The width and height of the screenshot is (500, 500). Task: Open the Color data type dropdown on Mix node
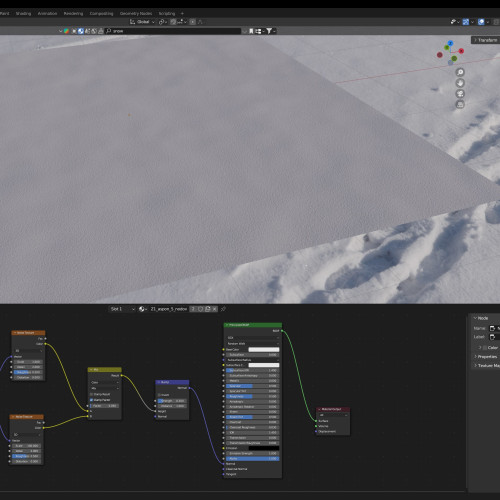click(x=105, y=382)
